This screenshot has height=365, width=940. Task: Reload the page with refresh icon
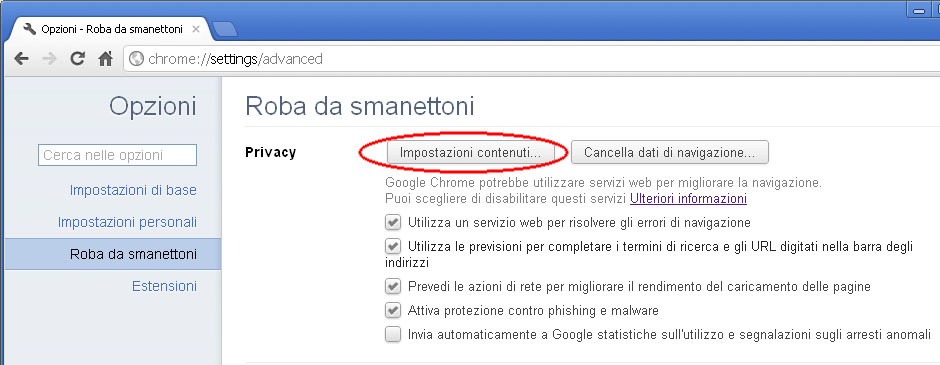click(x=77, y=59)
